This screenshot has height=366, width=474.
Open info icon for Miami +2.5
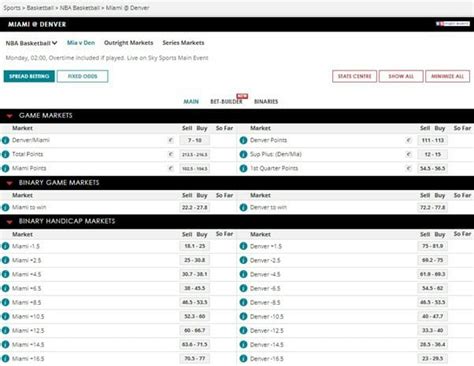[5, 260]
